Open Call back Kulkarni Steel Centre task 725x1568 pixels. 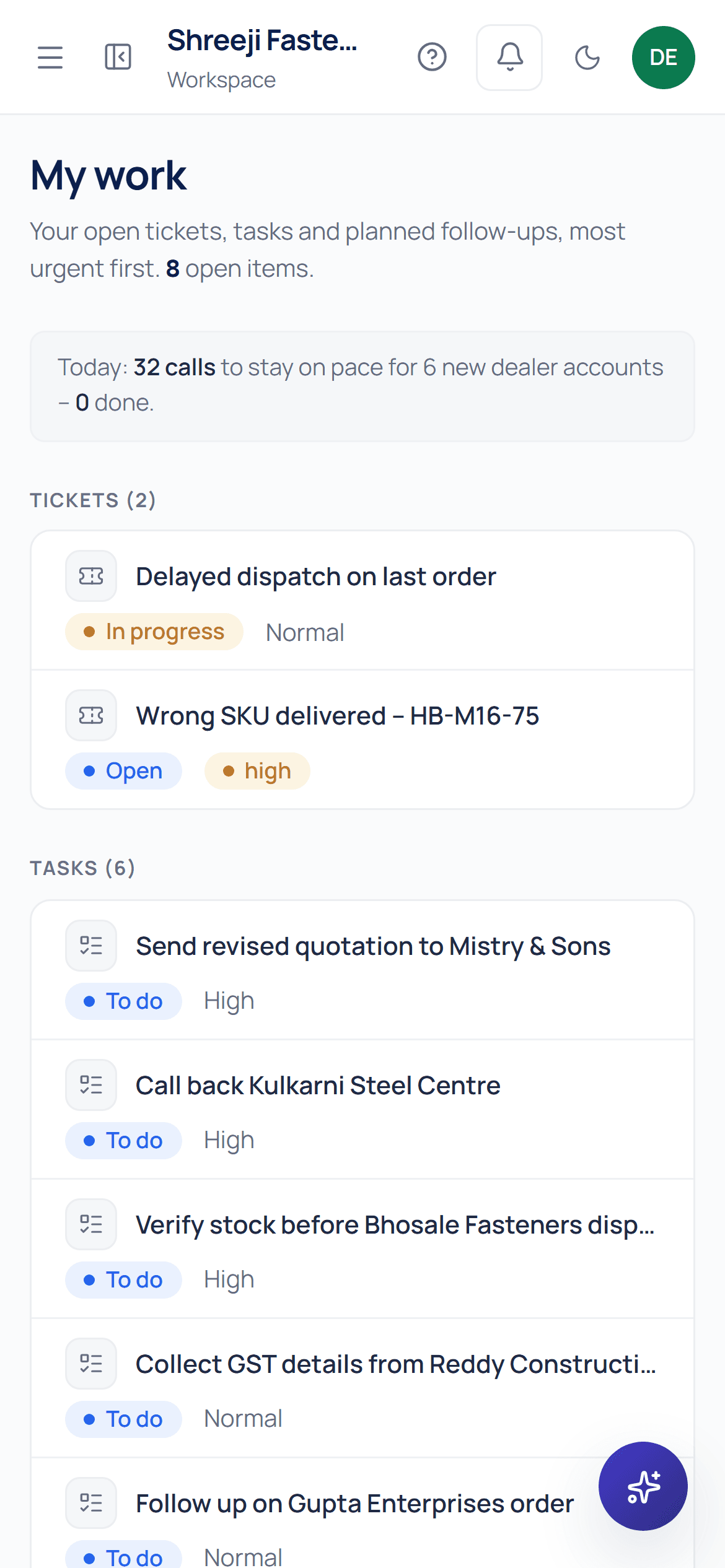coord(362,1109)
